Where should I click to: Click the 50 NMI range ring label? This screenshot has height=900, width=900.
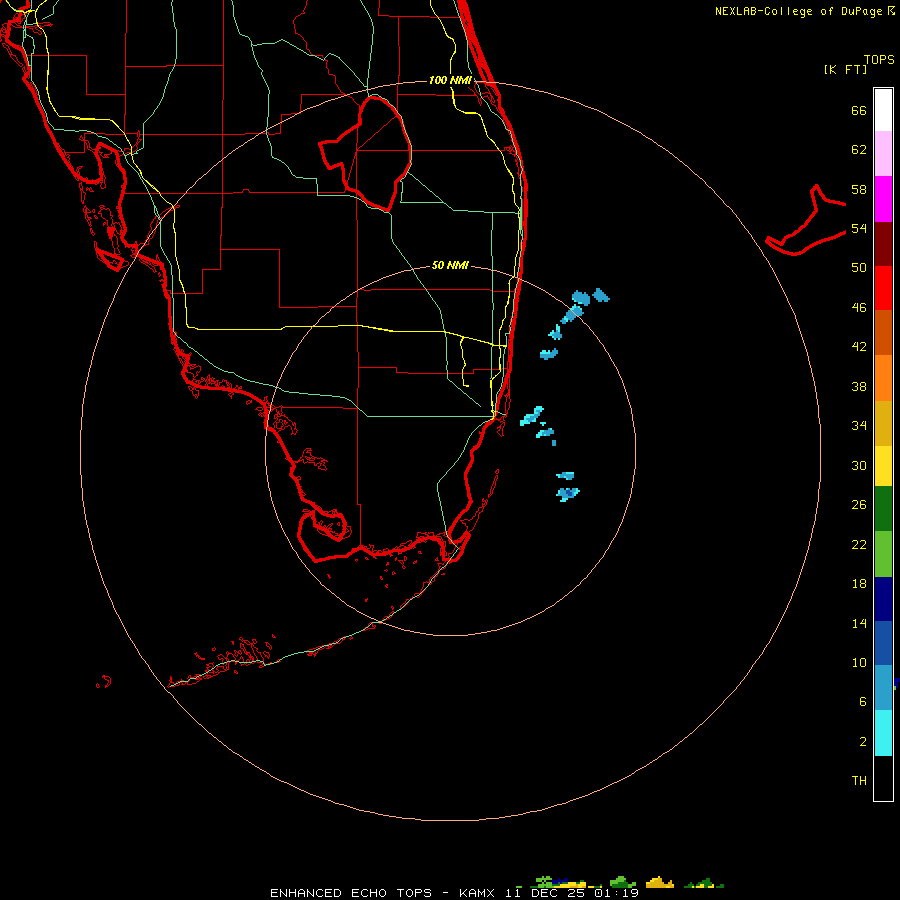point(450,265)
